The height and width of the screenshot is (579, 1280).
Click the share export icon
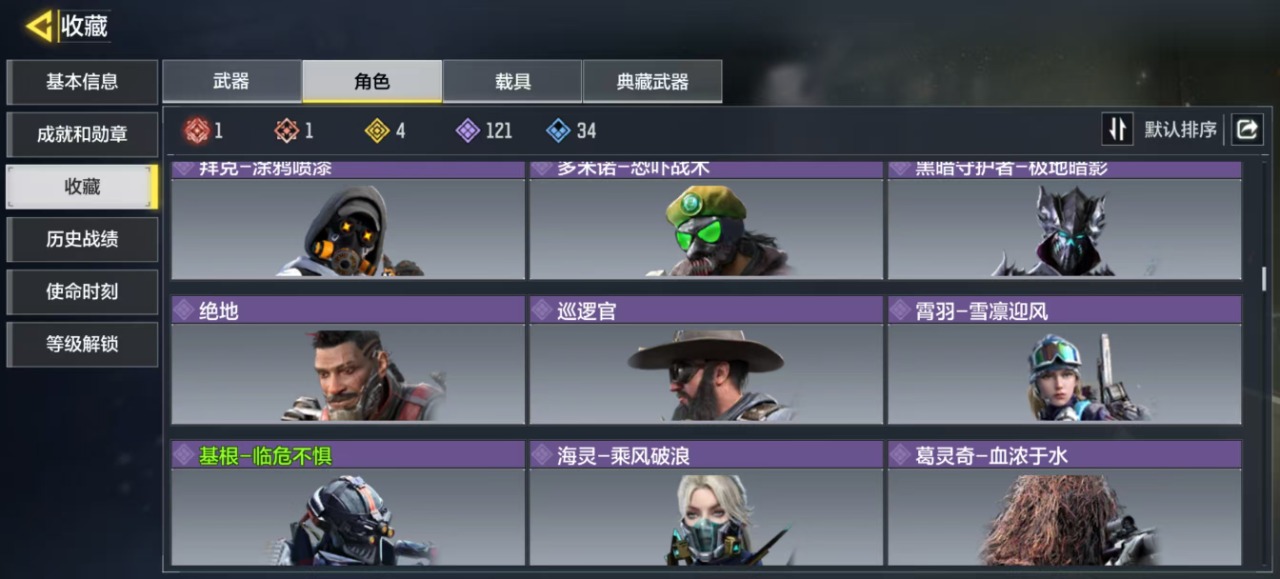tap(1247, 129)
